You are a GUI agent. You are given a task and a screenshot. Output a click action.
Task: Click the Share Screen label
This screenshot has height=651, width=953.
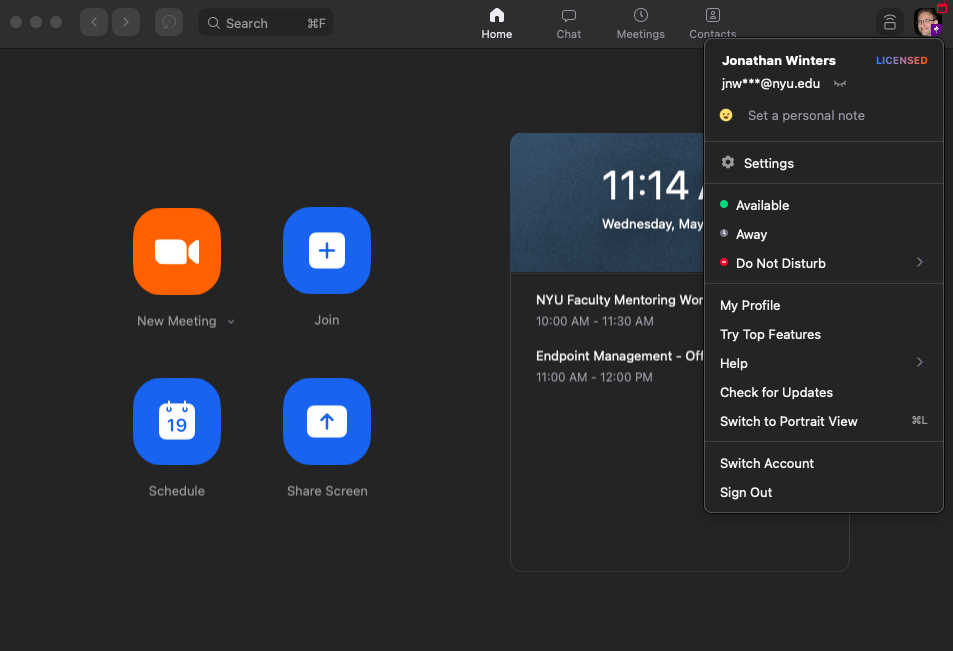(327, 491)
